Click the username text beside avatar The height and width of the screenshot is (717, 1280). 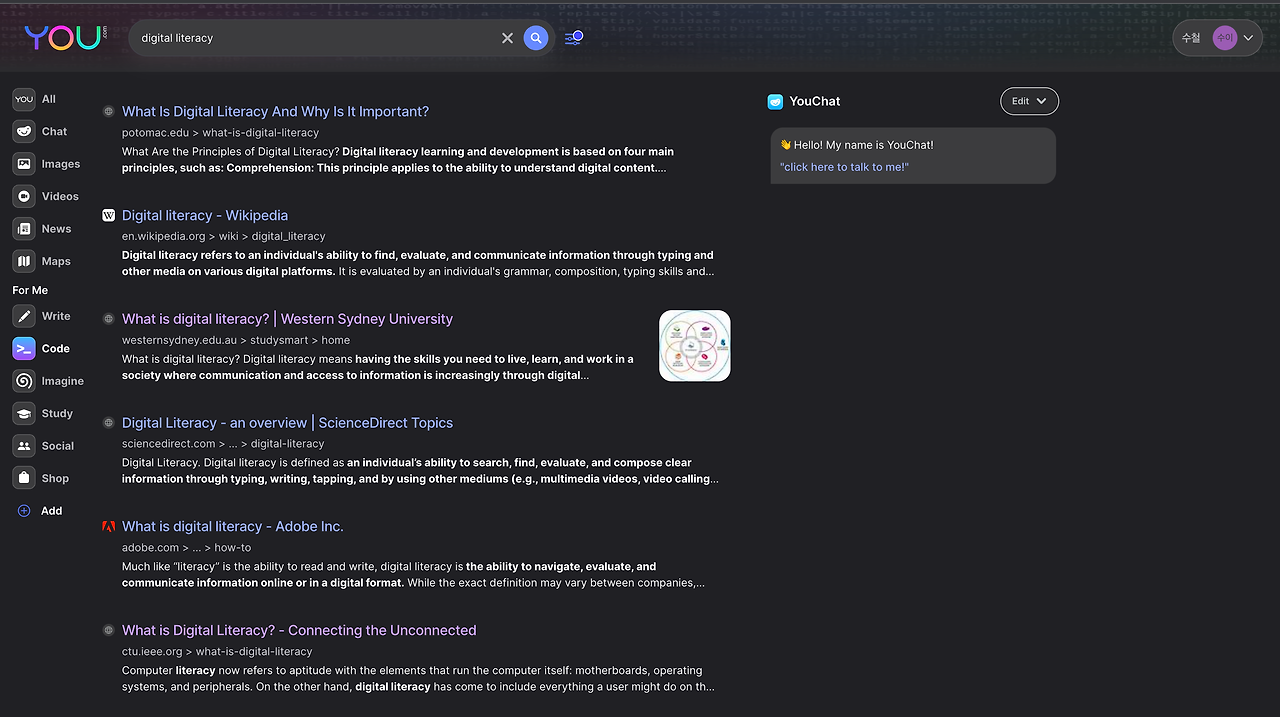[x=1191, y=38]
